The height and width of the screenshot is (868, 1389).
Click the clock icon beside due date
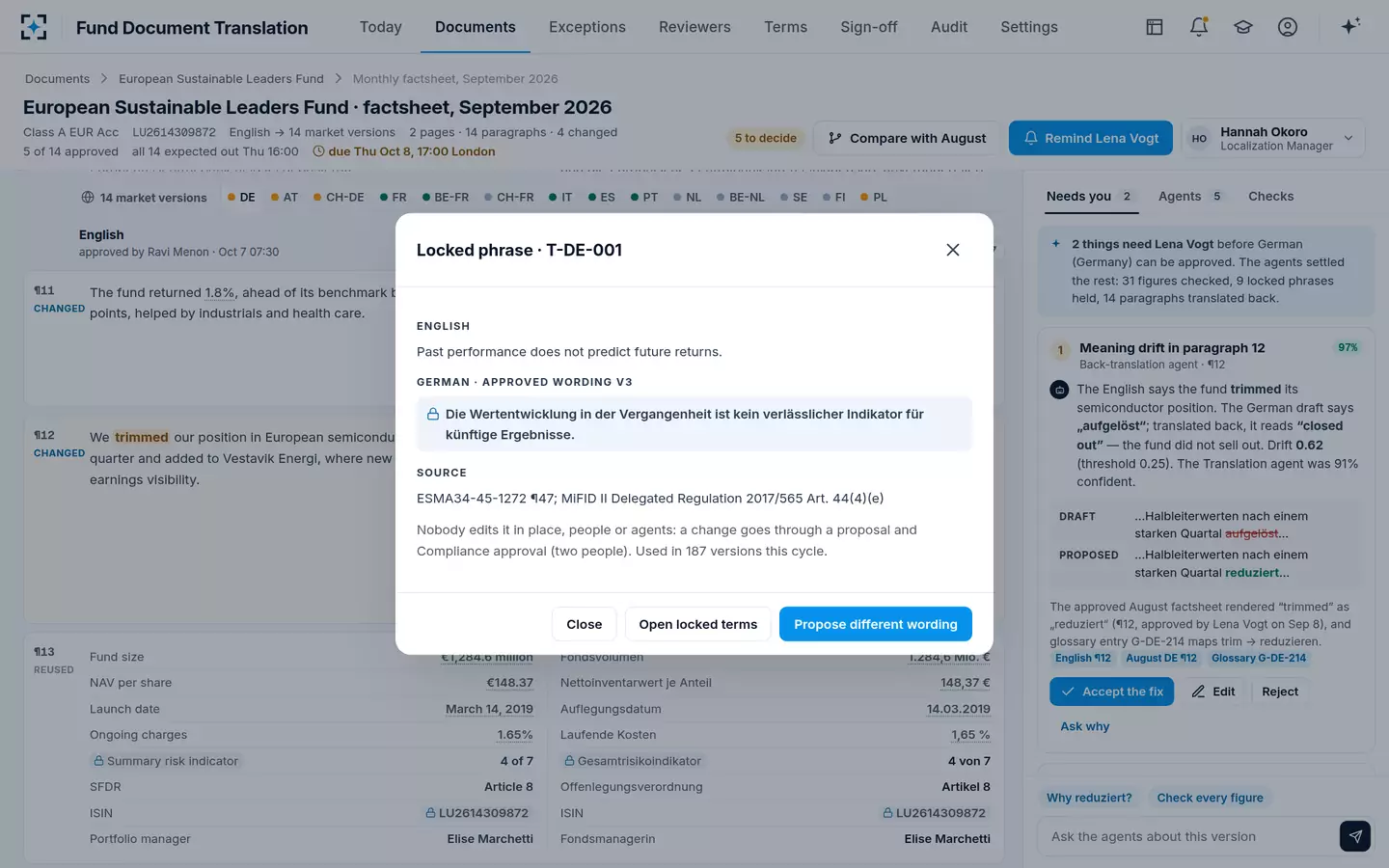[318, 151]
